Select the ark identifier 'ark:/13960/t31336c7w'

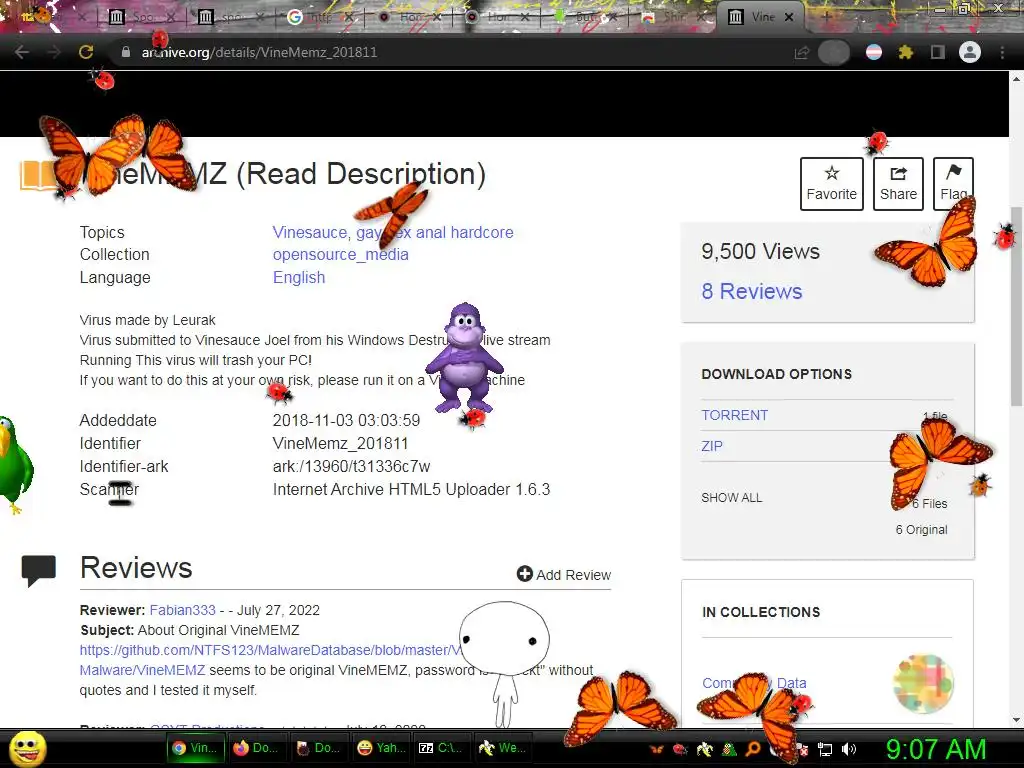click(351, 466)
